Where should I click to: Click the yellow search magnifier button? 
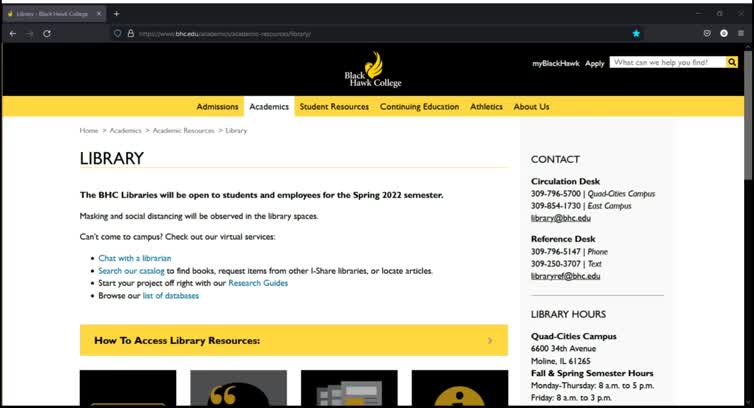[x=731, y=63]
